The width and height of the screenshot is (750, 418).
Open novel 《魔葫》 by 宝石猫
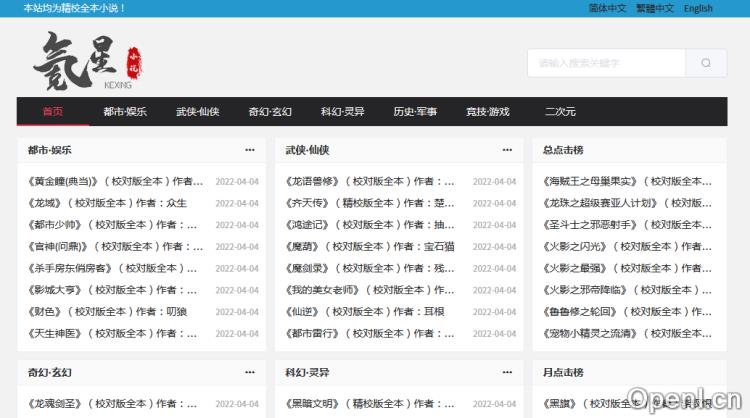[370, 246]
